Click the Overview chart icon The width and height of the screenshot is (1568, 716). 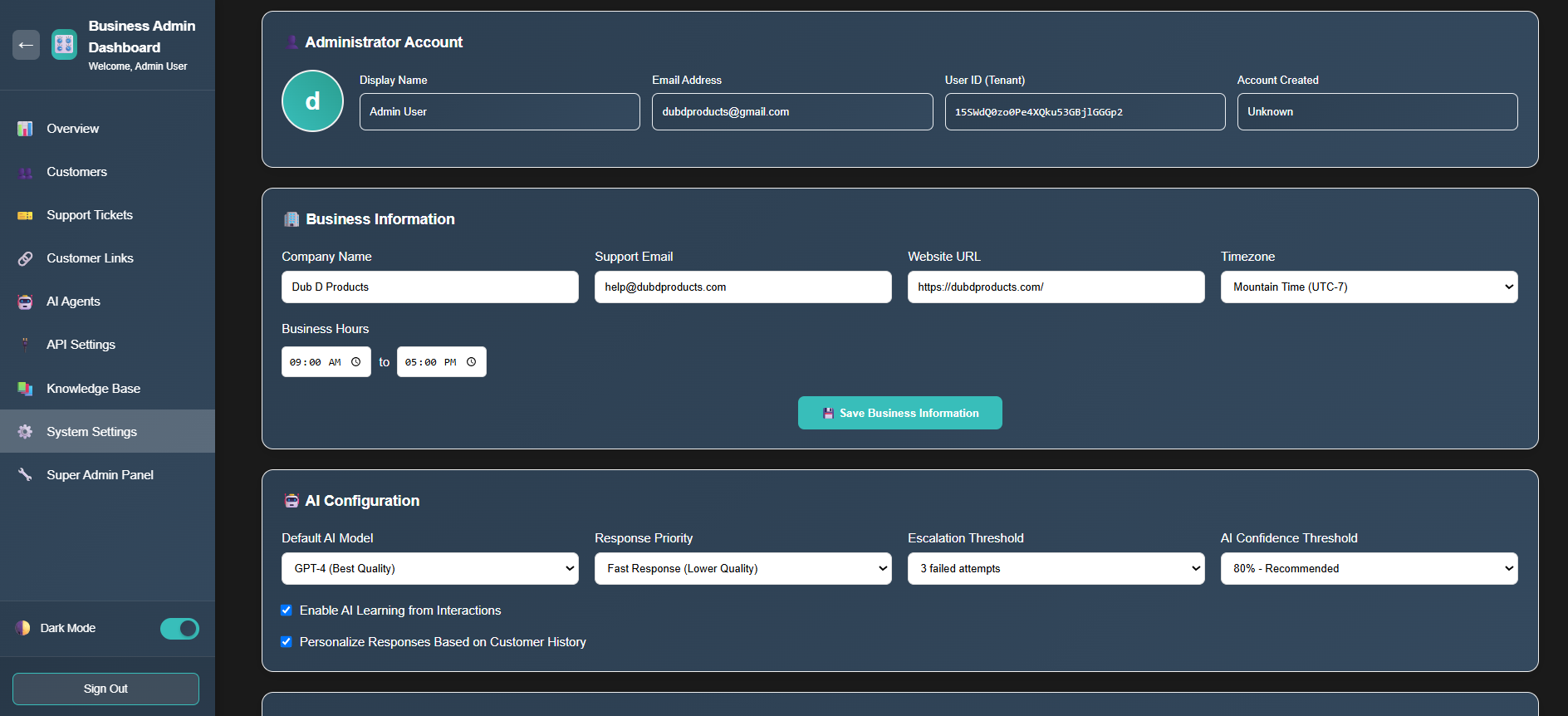point(25,129)
